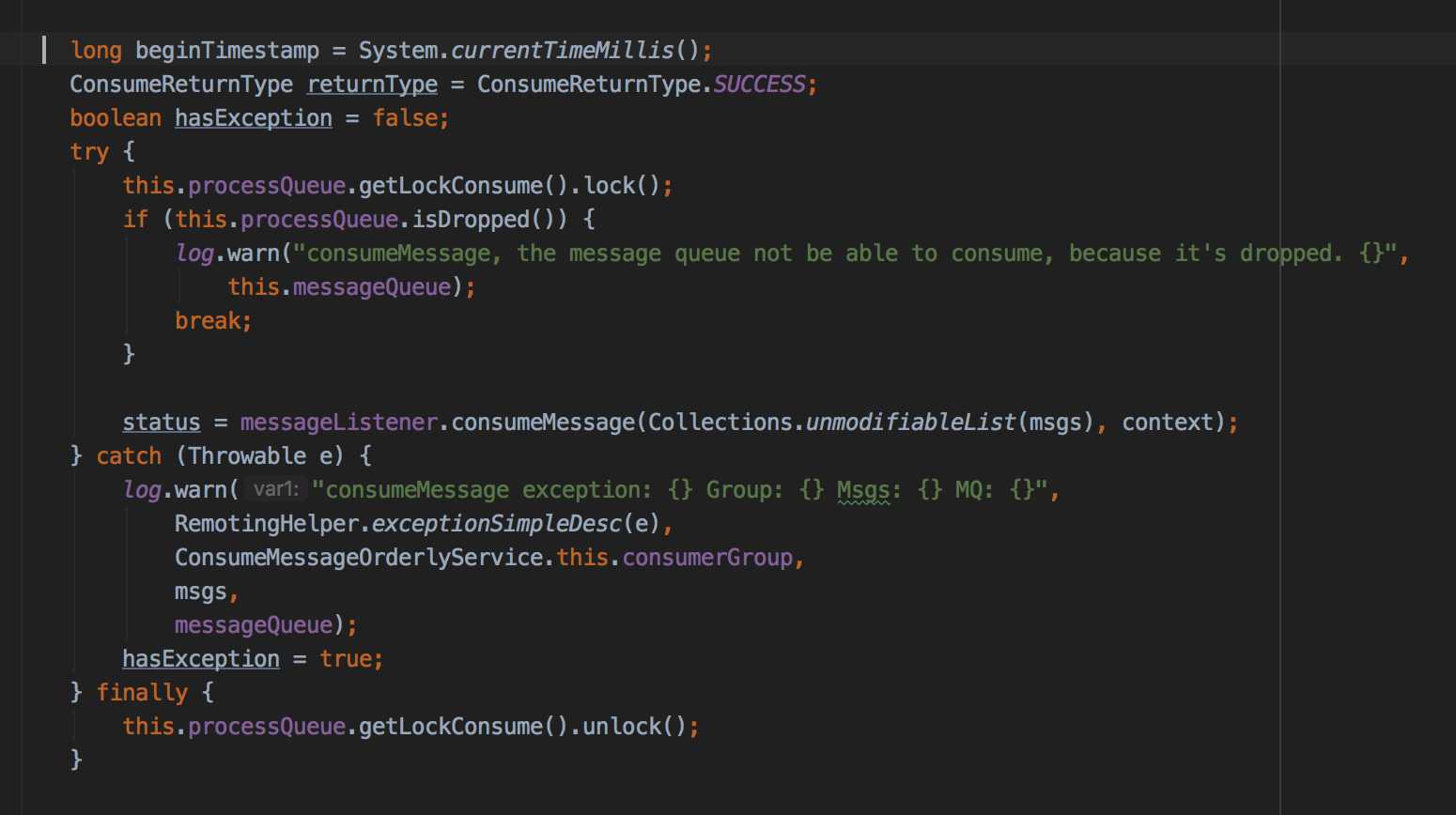Click the true literal

tap(346, 659)
